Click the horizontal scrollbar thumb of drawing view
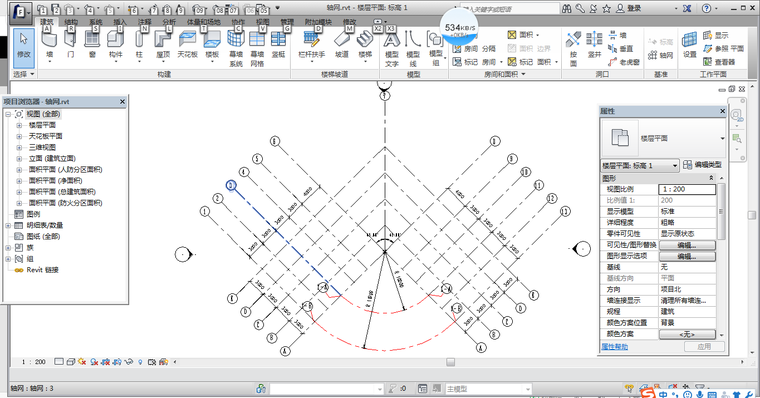 click(450, 362)
